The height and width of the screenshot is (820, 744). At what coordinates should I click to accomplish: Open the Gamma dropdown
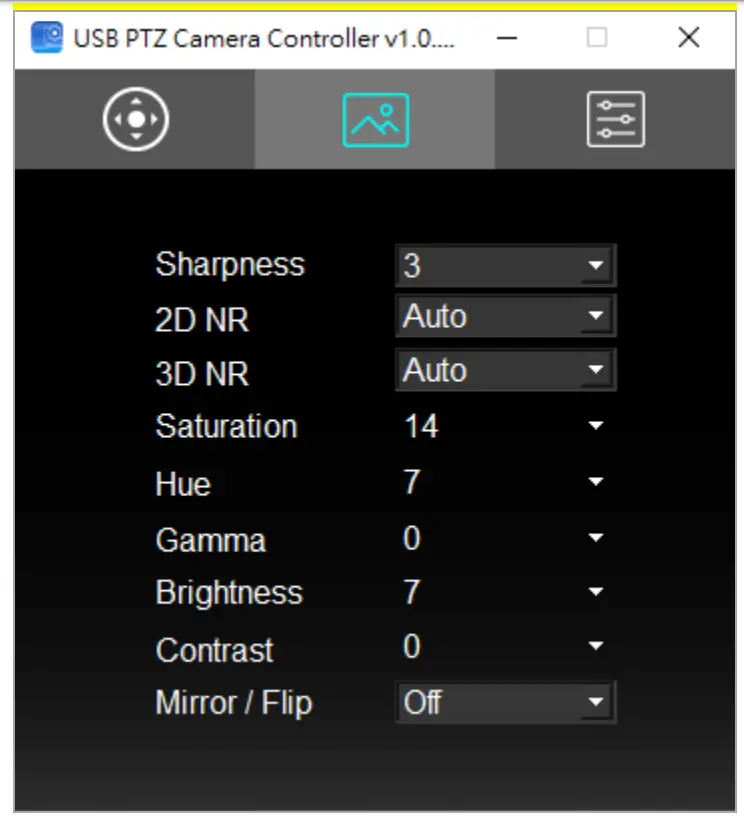594,540
